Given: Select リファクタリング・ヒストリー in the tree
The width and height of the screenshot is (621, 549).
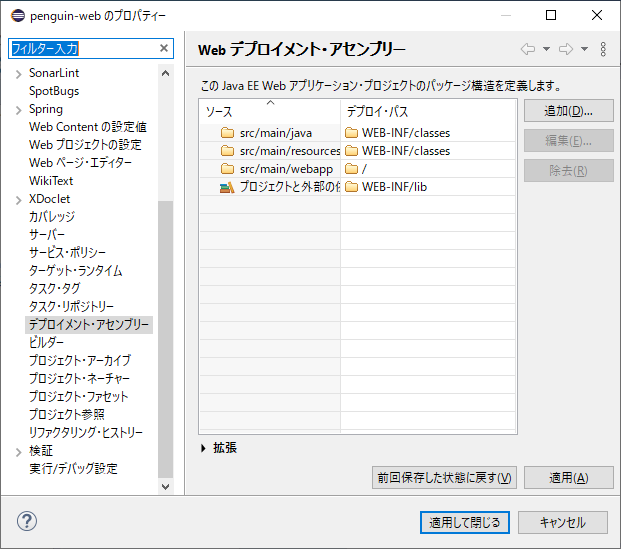Looking at the screenshot, I should pyautogui.click(x=86, y=433).
